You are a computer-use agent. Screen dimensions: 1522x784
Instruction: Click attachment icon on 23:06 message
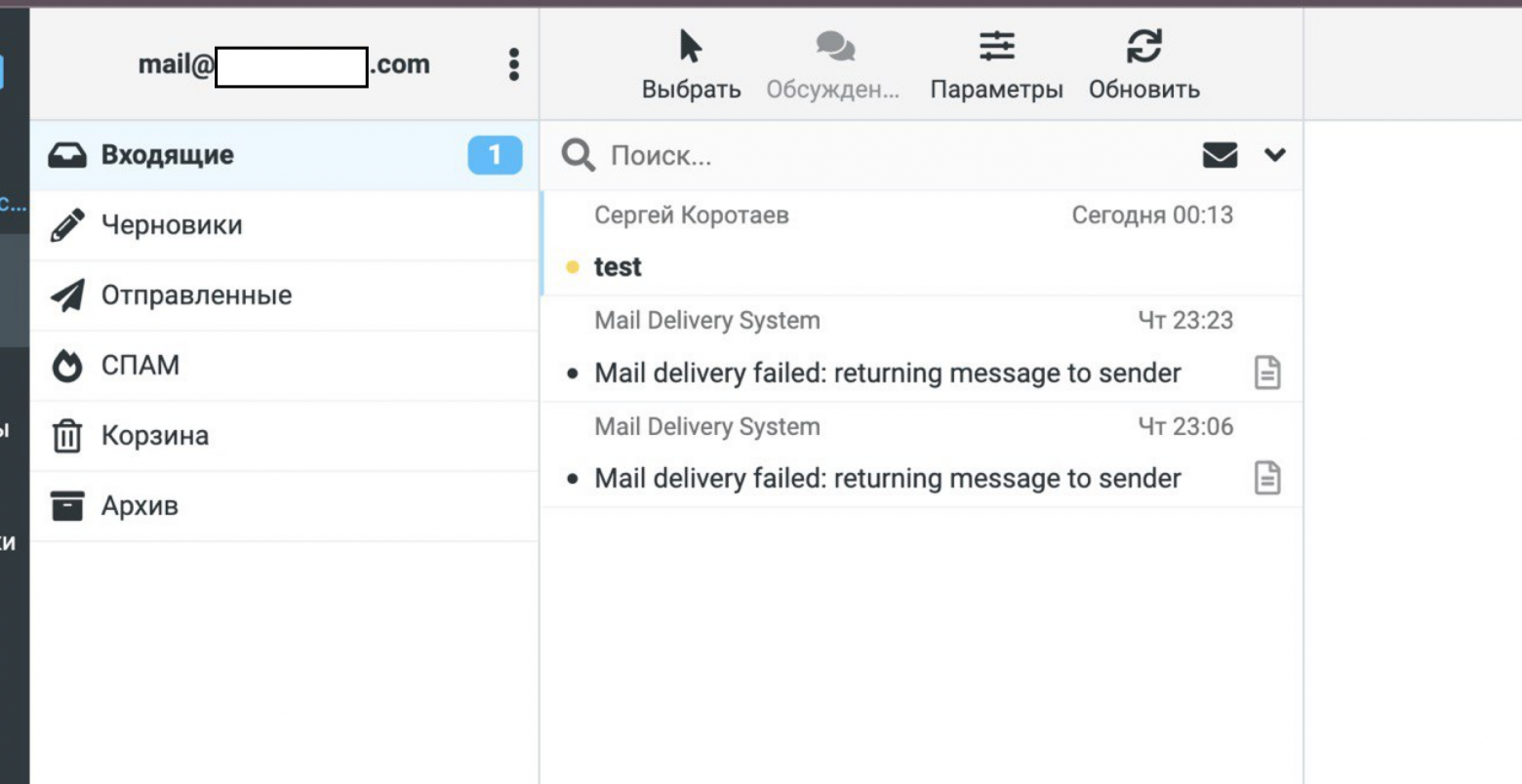1266,478
